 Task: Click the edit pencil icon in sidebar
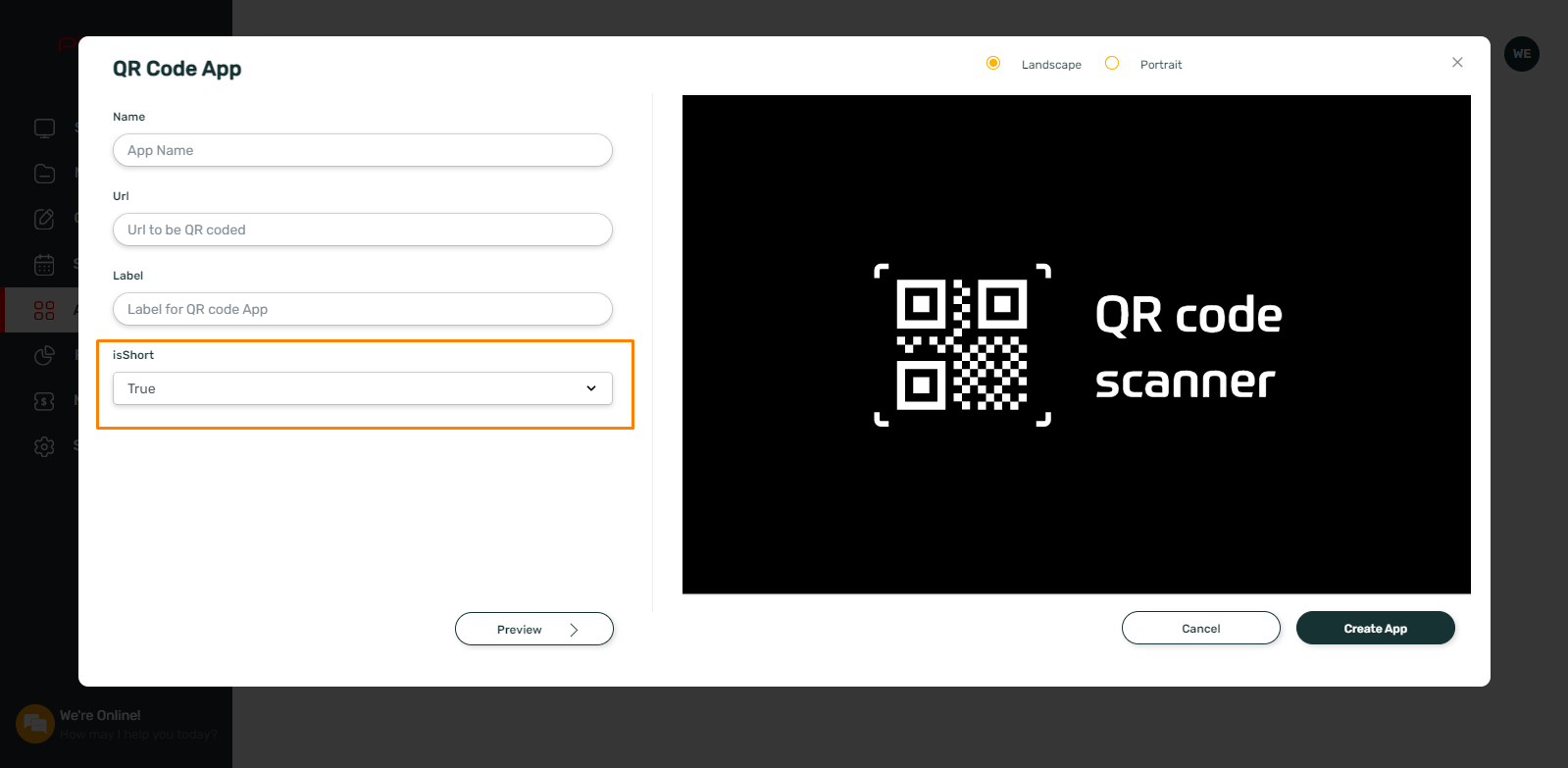[x=44, y=219]
